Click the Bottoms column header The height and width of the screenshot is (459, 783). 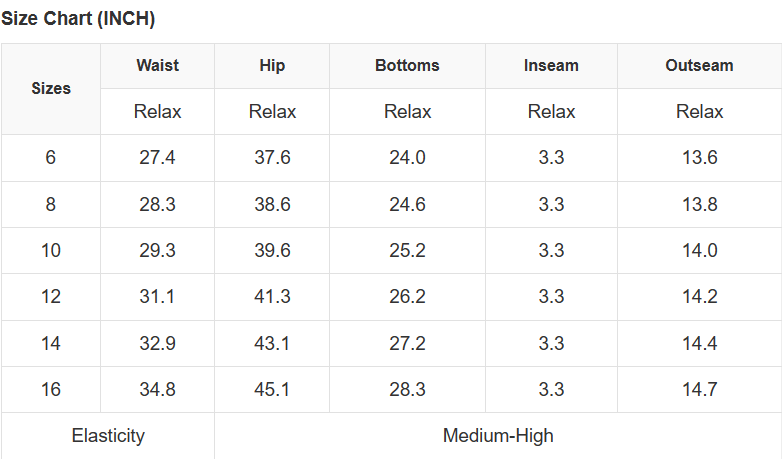pos(407,65)
